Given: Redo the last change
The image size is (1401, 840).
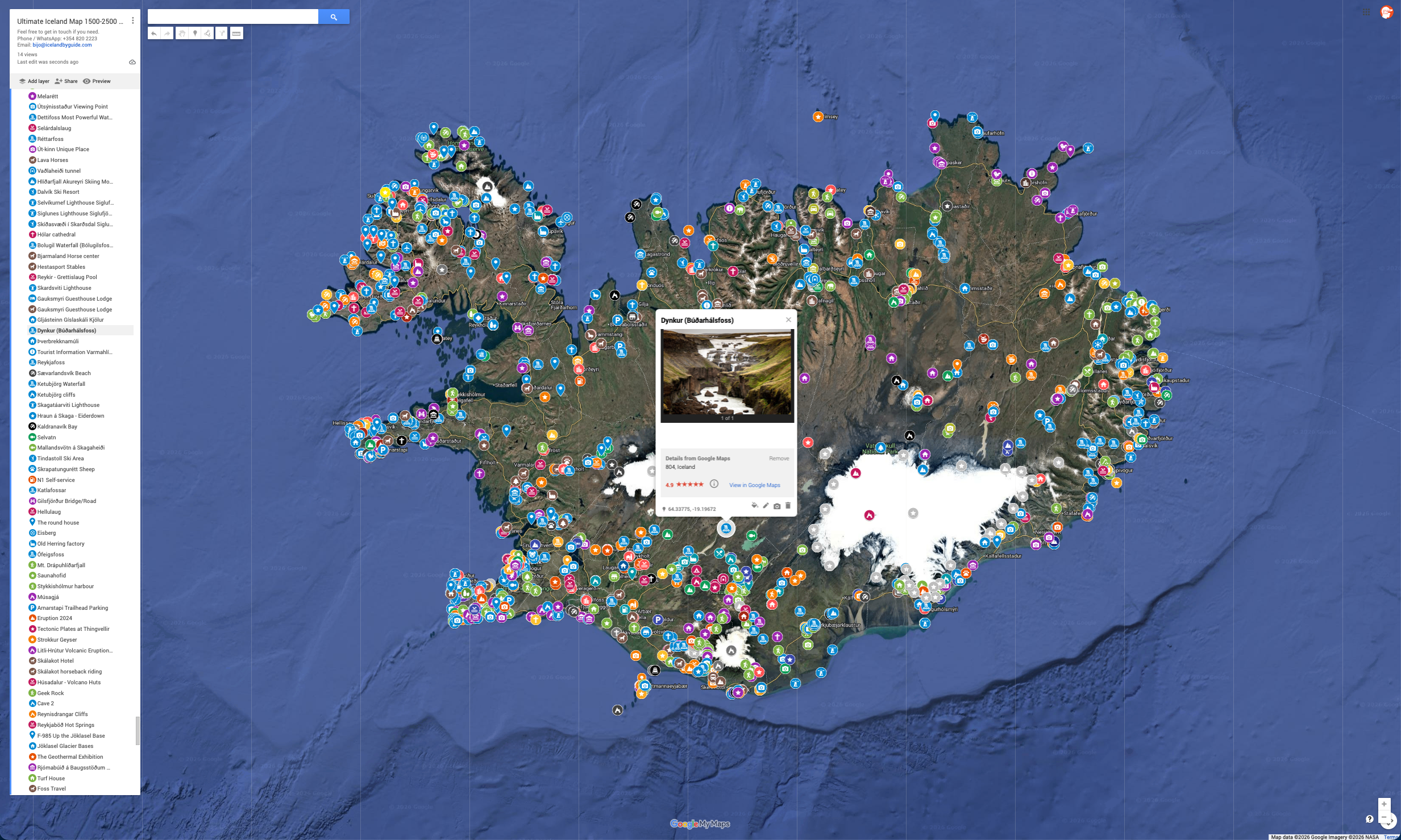Looking at the screenshot, I should (x=167, y=34).
